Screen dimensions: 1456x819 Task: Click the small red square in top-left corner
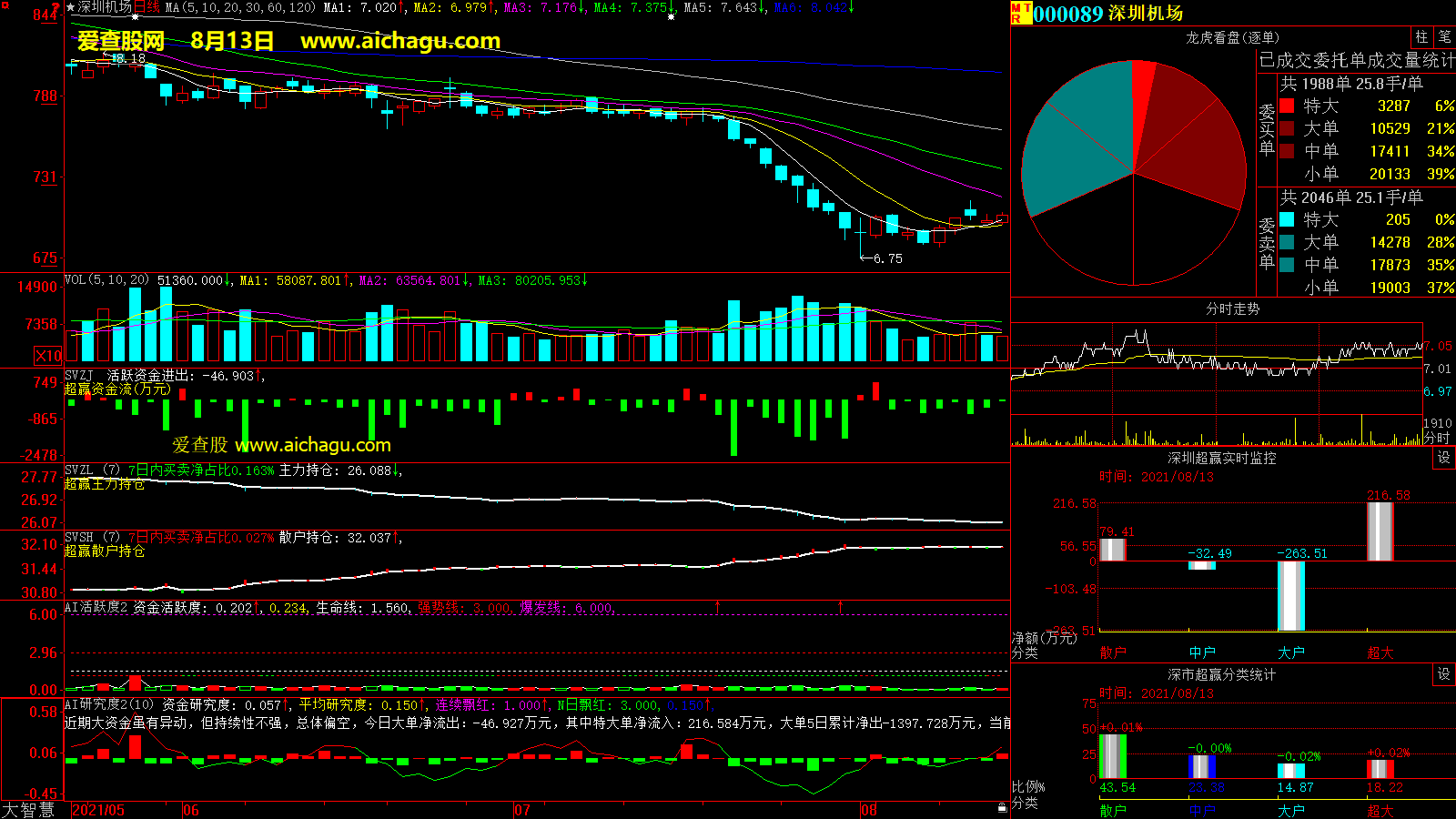[x=5, y=5]
